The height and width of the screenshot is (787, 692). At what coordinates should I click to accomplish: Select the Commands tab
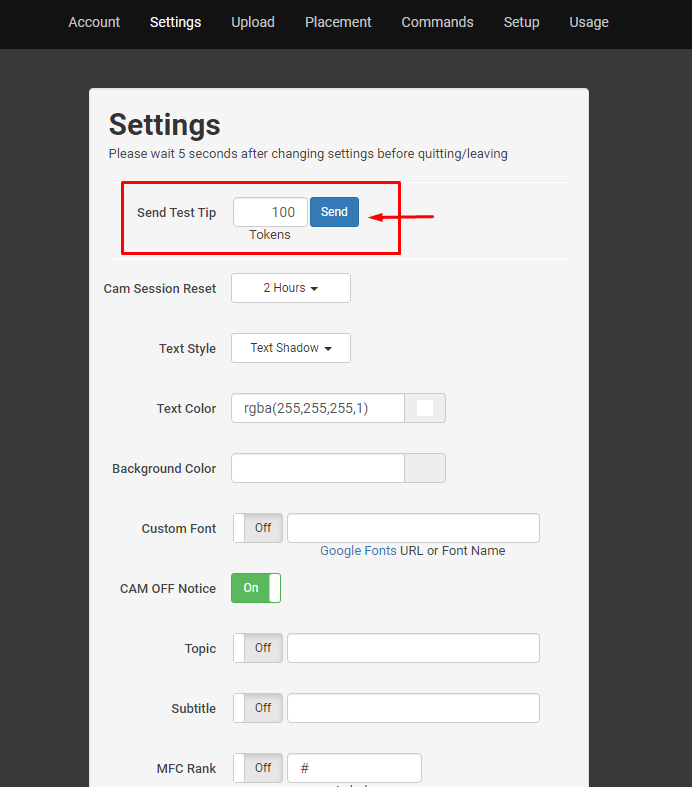(437, 23)
